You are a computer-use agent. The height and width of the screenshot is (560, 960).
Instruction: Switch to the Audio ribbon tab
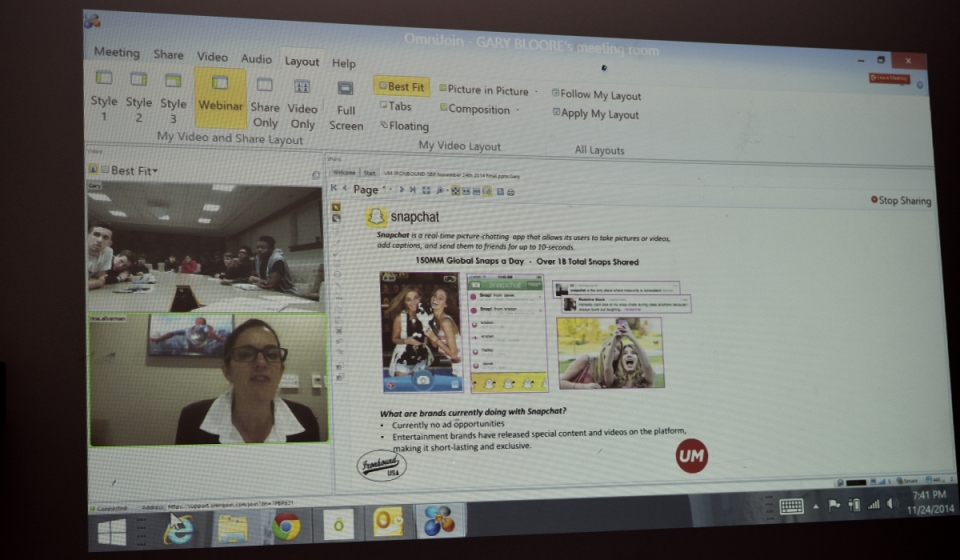point(256,59)
